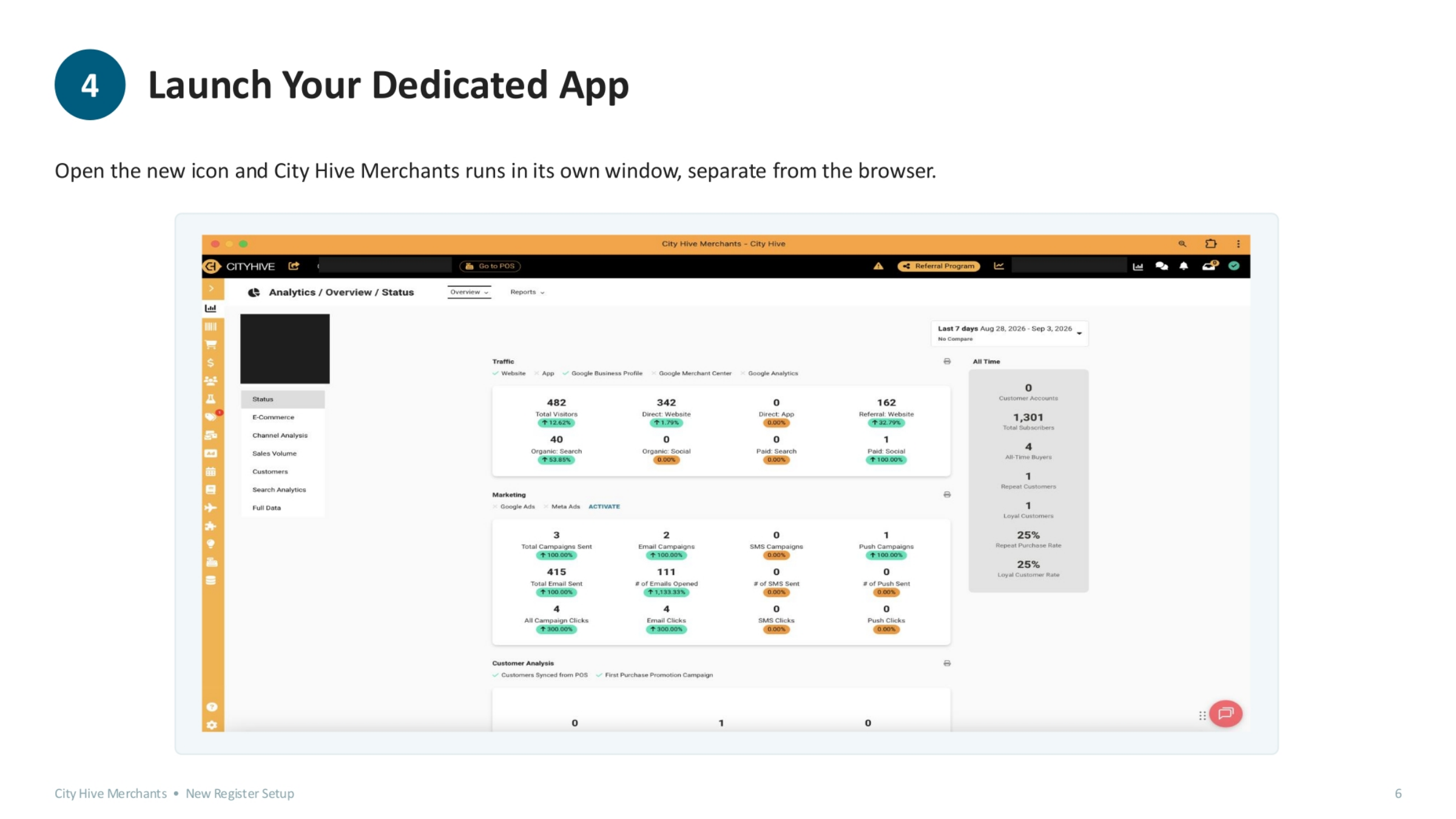Open the flask sidebar icon

(x=211, y=399)
